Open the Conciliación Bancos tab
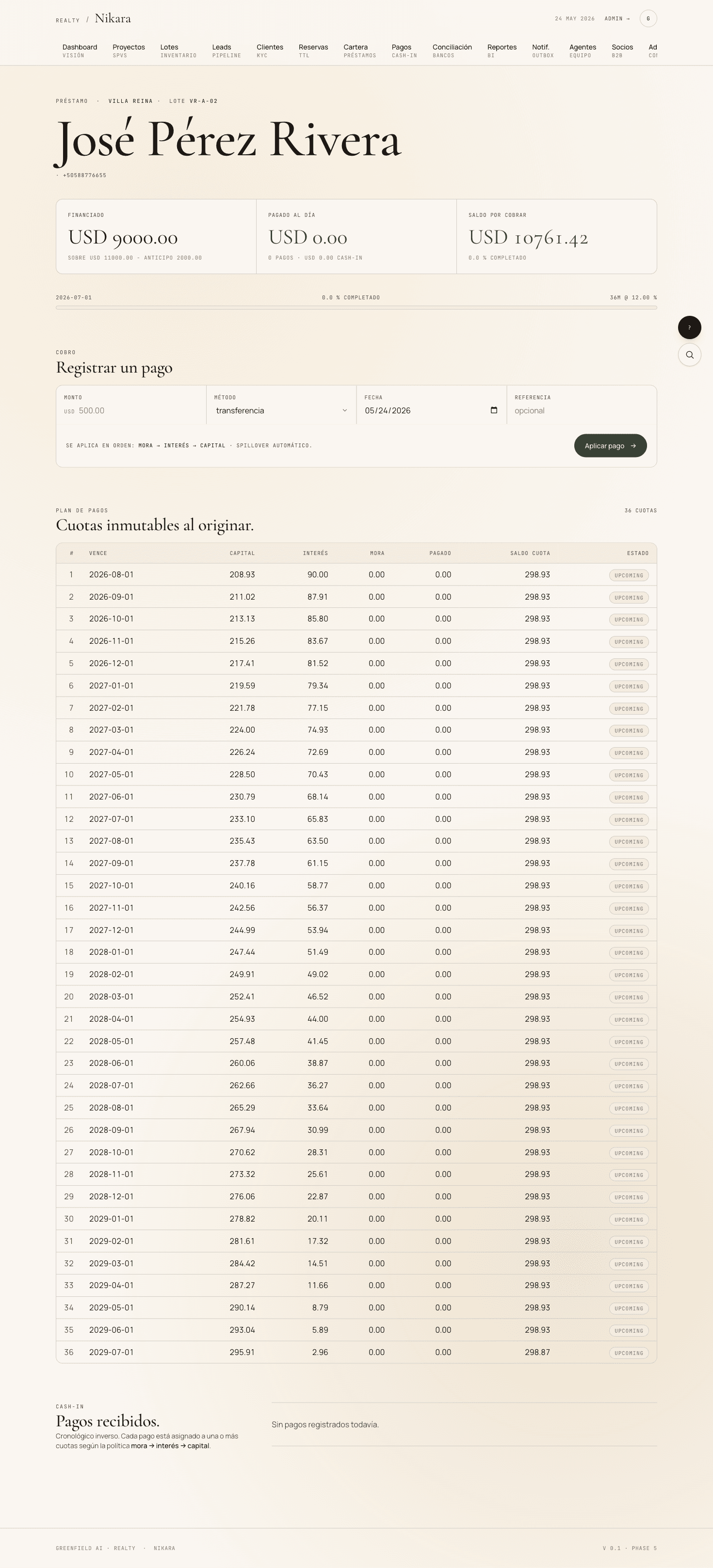The width and height of the screenshot is (713, 1568). coord(452,50)
